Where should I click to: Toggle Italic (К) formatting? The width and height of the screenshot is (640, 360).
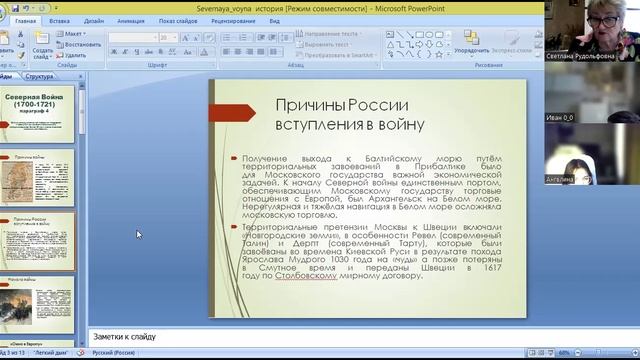tap(125, 52)
